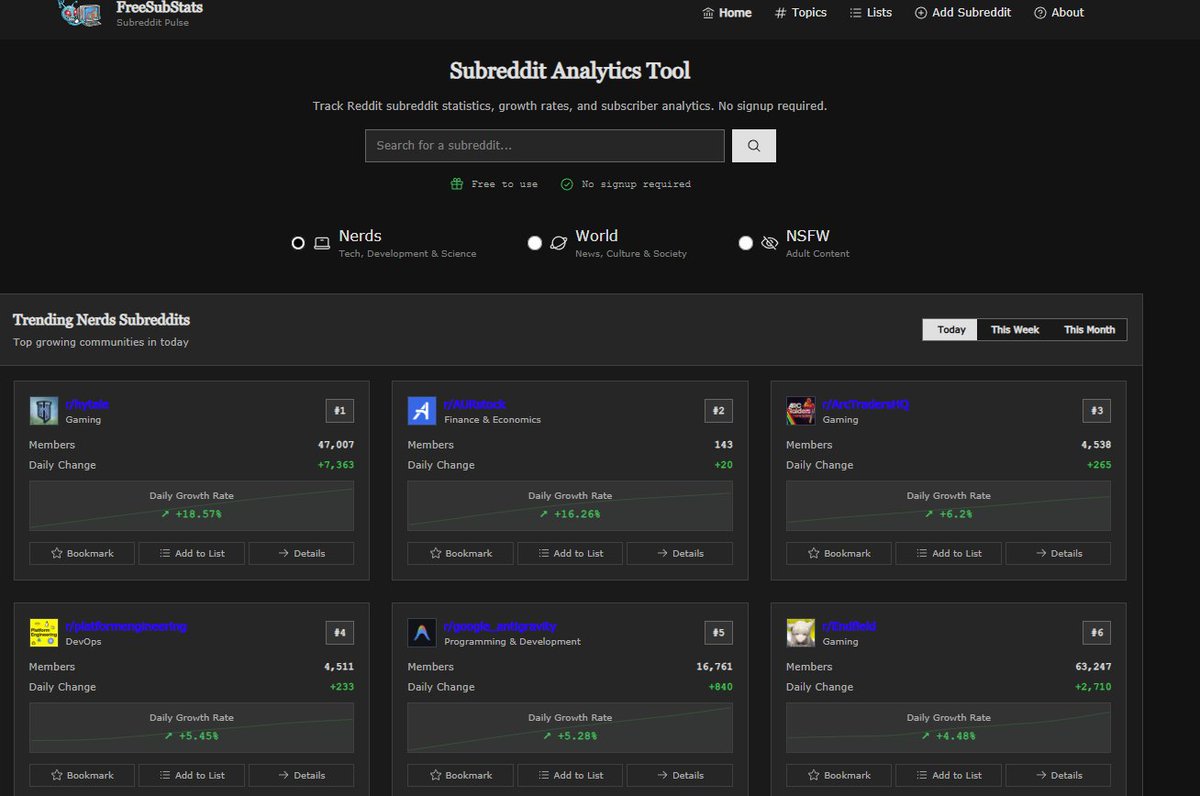Click Add to List on the DevOps card
The image size is (1200, 796).
coord(191,775)
